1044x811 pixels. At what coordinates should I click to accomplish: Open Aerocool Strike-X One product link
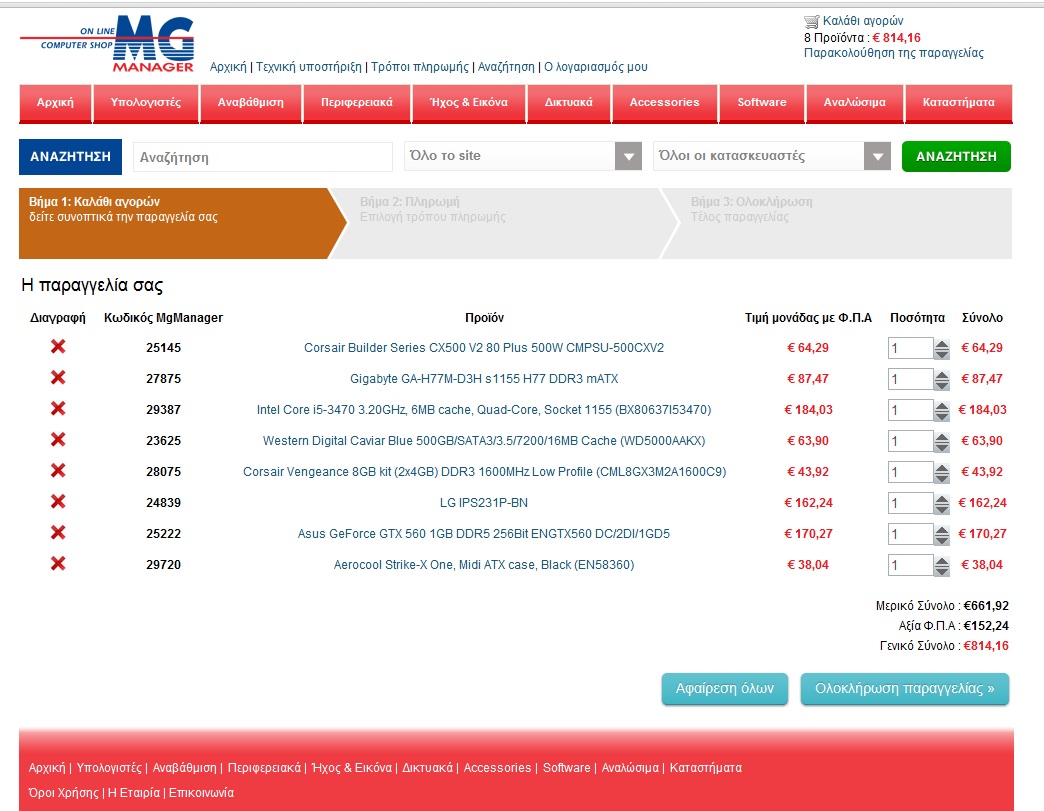click(484, 565)
